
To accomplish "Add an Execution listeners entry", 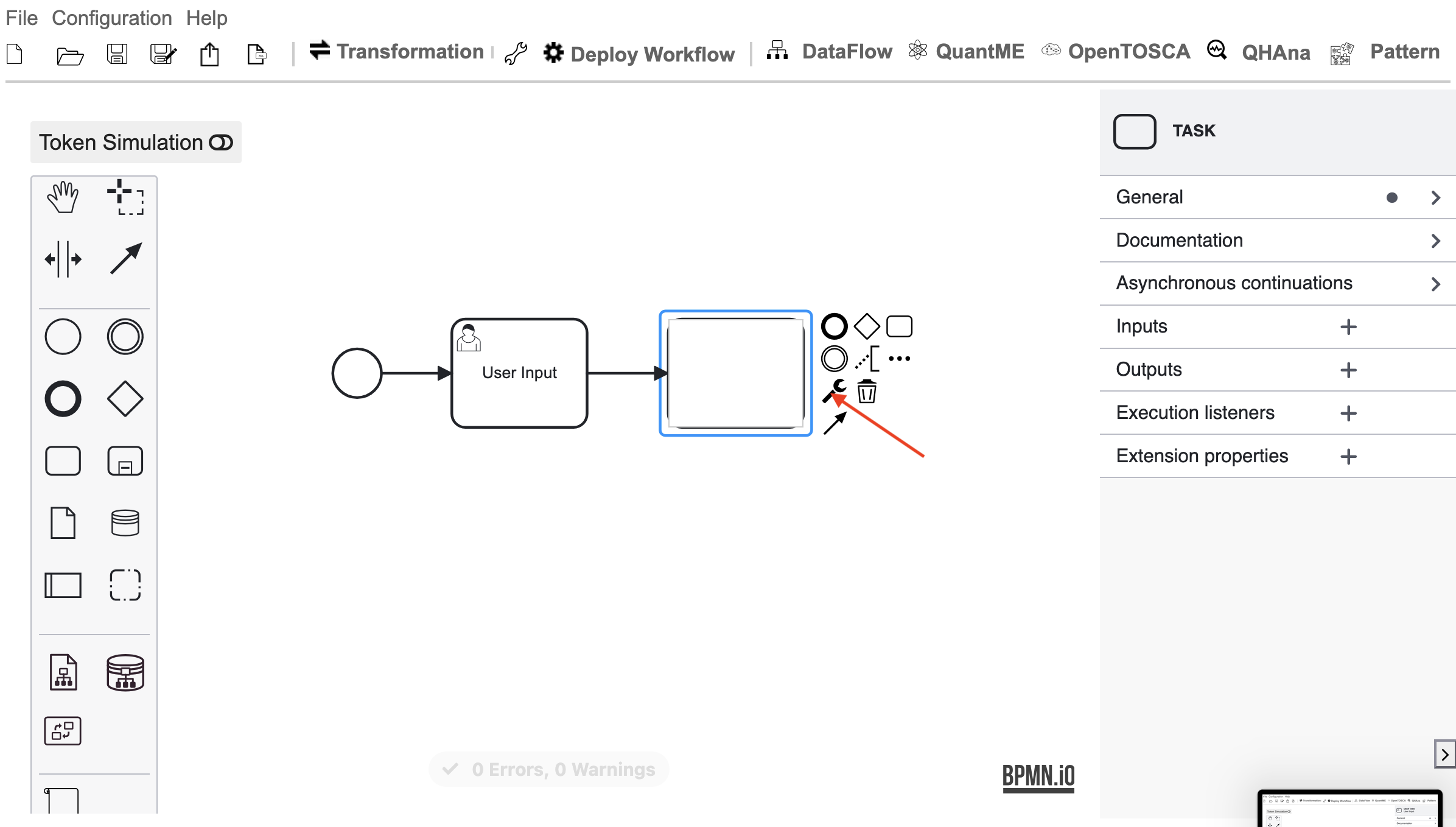I will [1348, 413].
